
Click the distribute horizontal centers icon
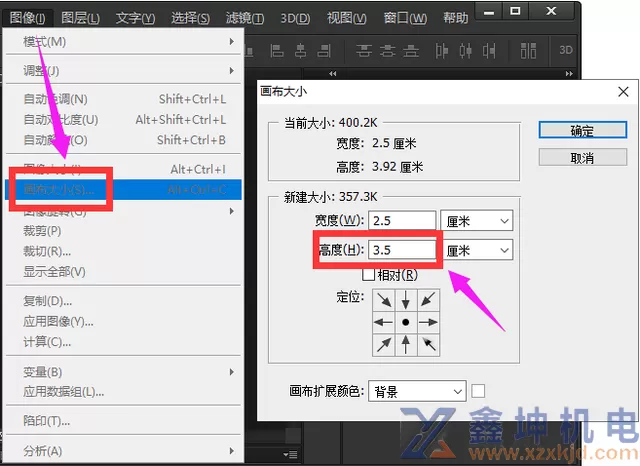[x=466, y=51]
